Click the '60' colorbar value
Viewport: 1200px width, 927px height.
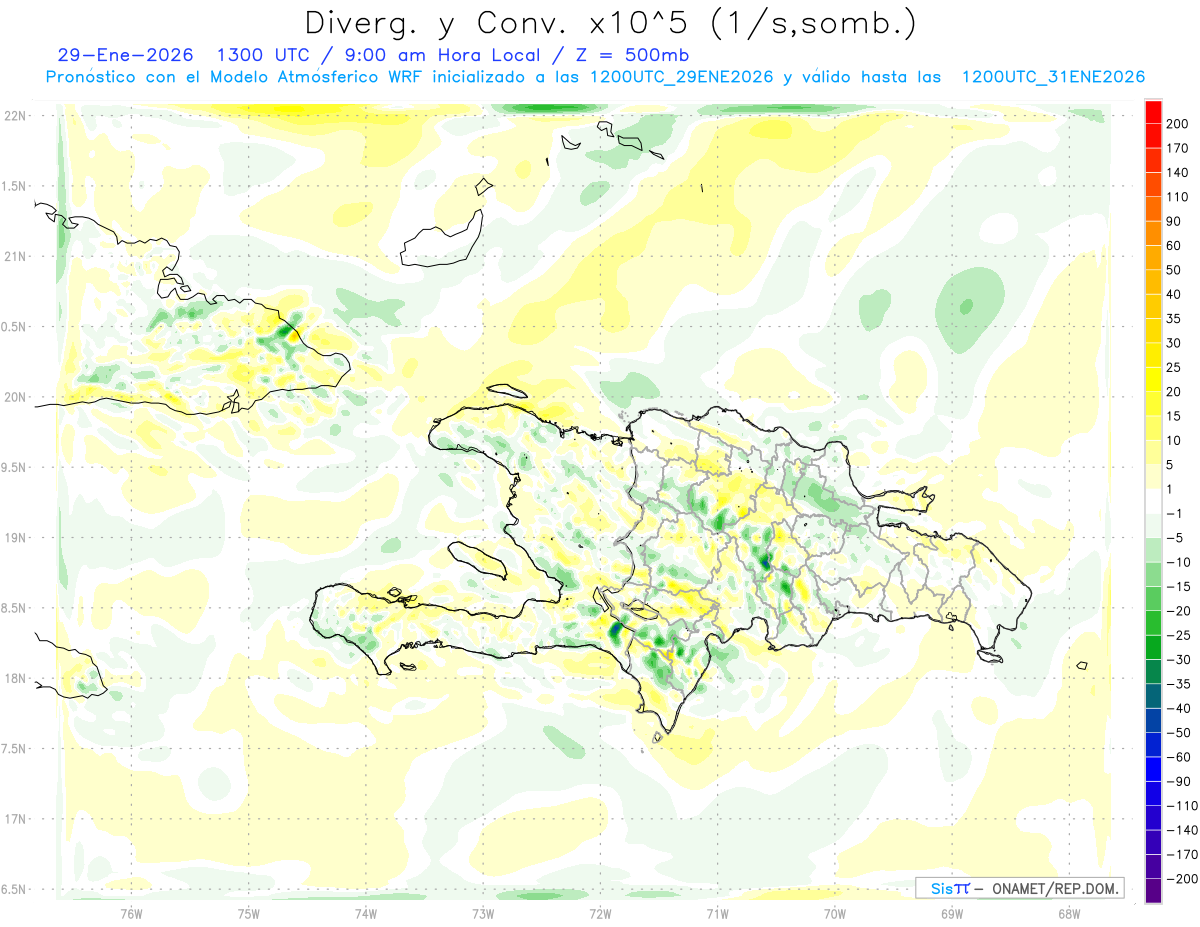pos(1175,245)
